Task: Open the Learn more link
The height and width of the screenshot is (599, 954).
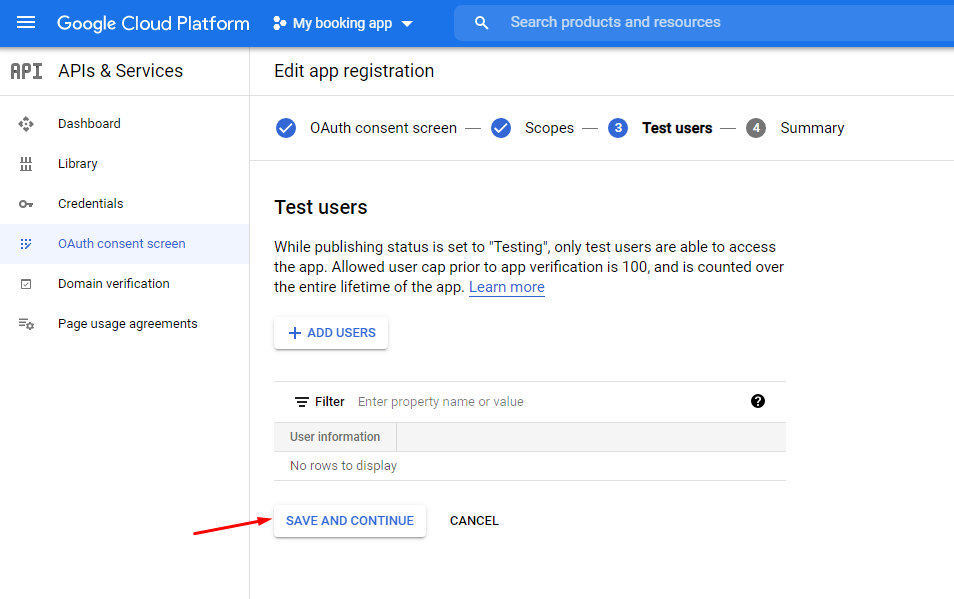Action: pos(506,287)
